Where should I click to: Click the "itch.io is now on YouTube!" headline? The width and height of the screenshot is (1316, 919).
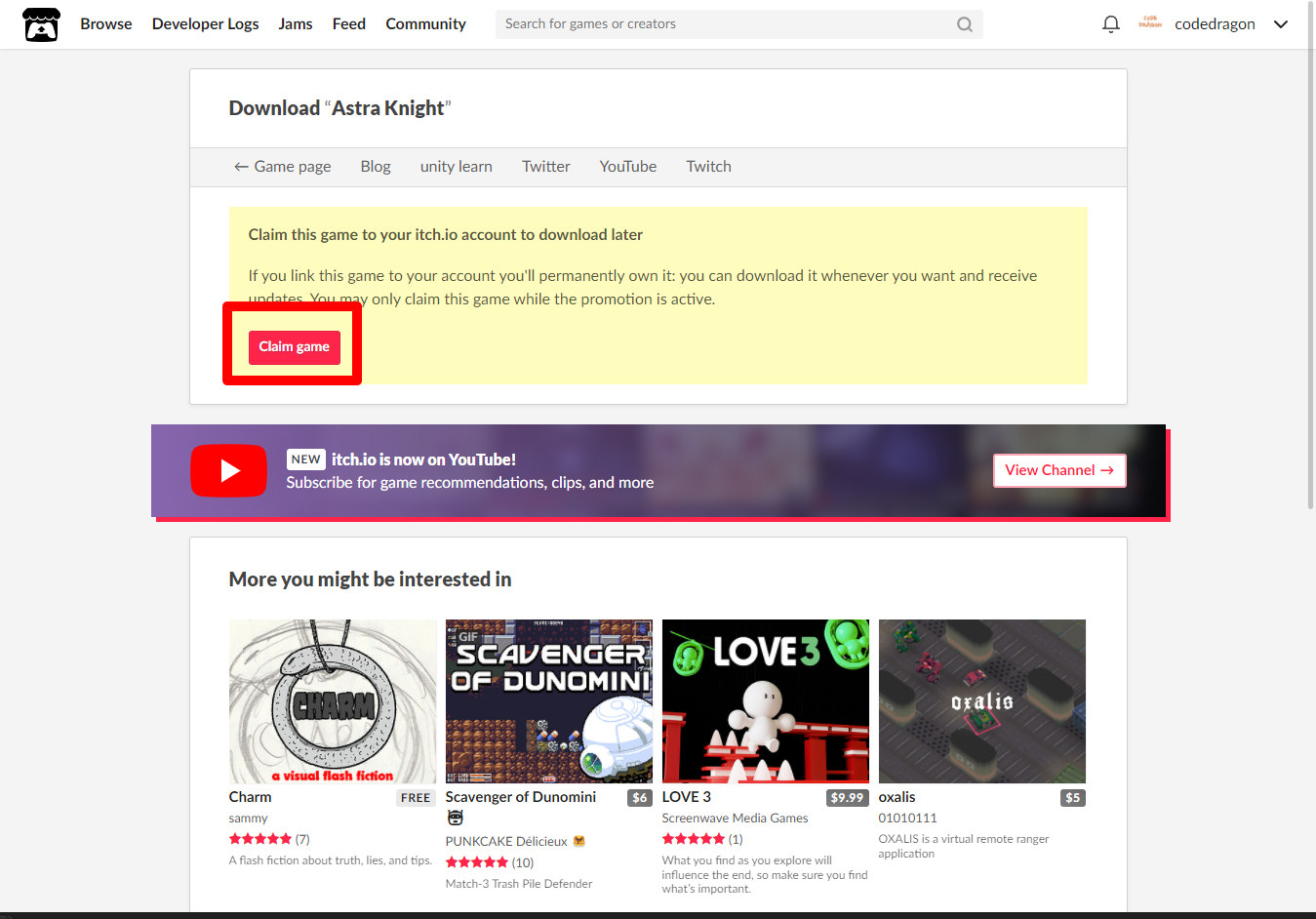[x=423, y=459]
